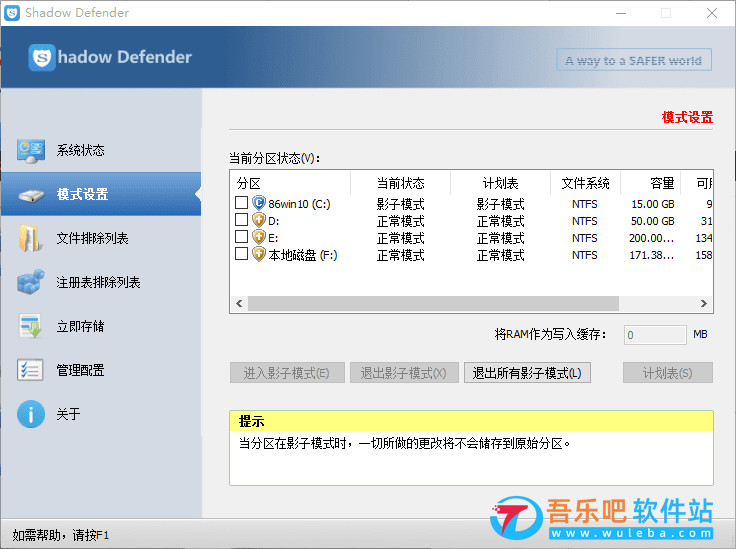Open the 系统状态 sidebar page
This screenshot has width=736, height=549.
101,150
